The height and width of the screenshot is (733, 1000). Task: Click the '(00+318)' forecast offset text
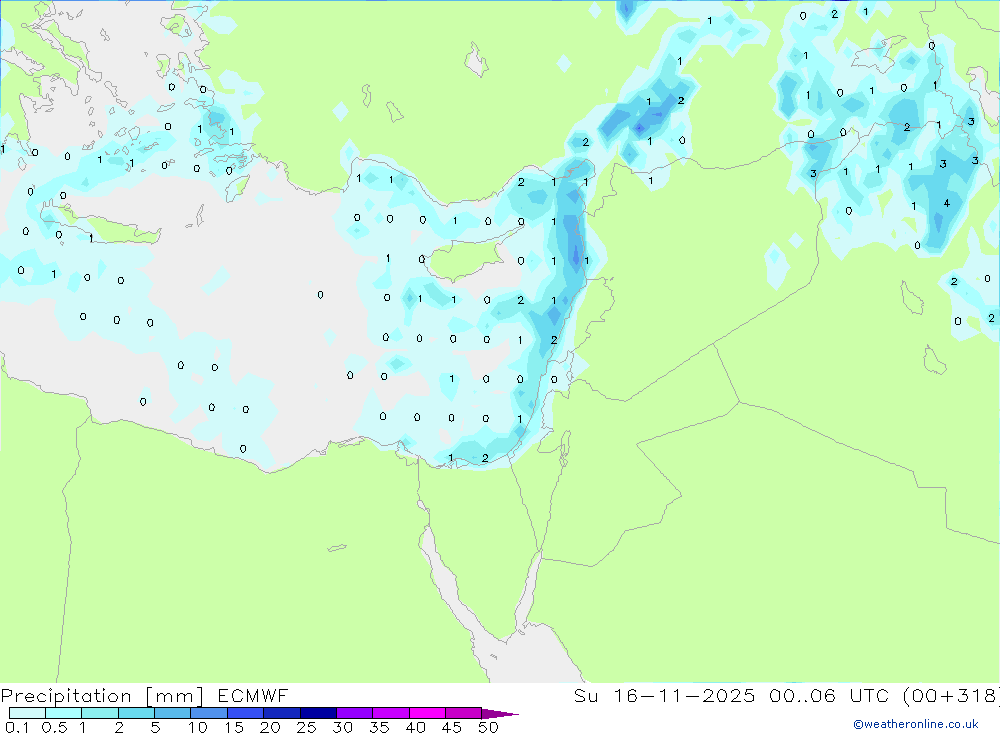coord(952,695)
